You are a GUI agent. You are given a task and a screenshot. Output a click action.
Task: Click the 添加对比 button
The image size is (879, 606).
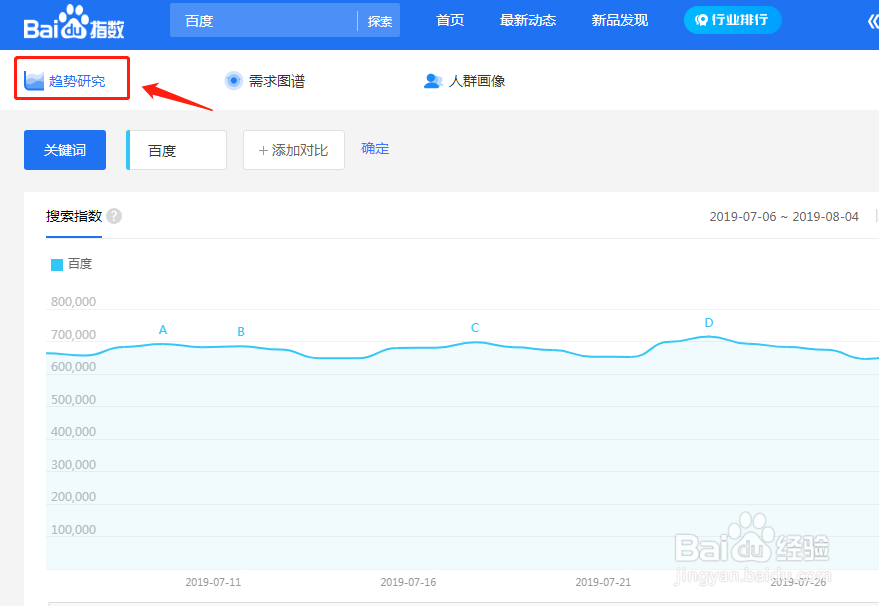pyautogui.click(x=294, y=150)
